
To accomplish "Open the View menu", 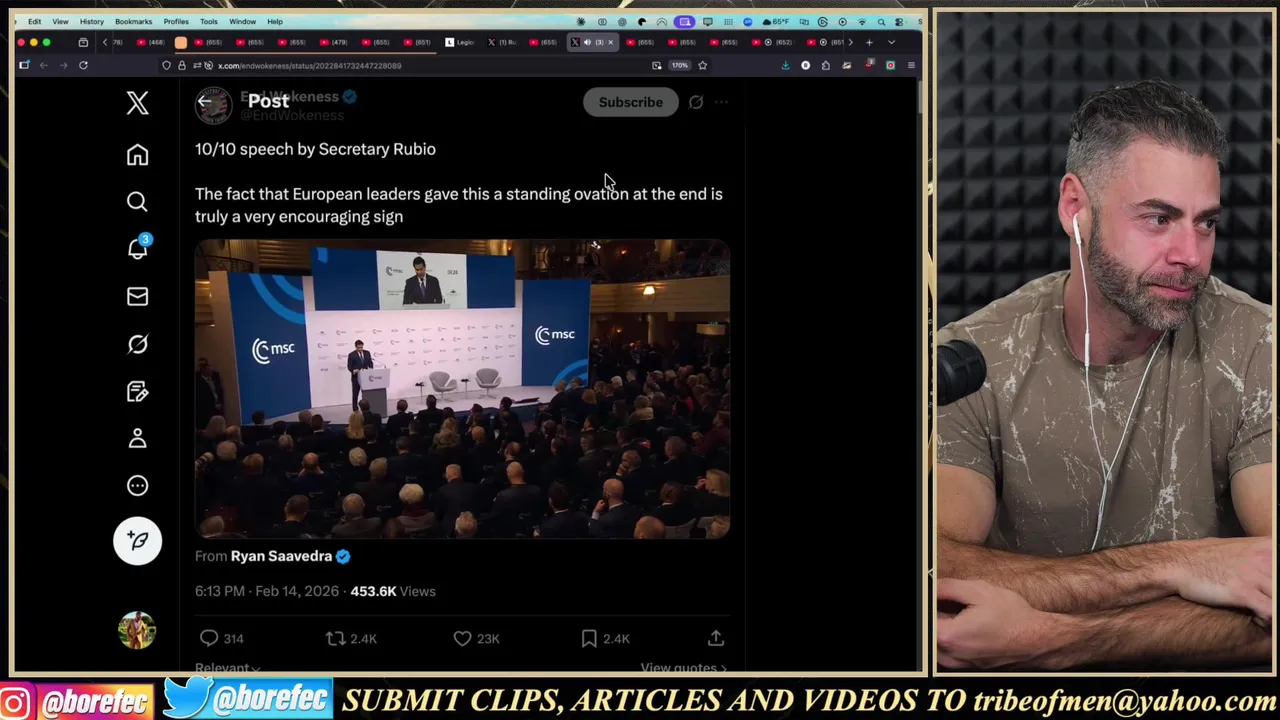I will click(x=60, y=21).
